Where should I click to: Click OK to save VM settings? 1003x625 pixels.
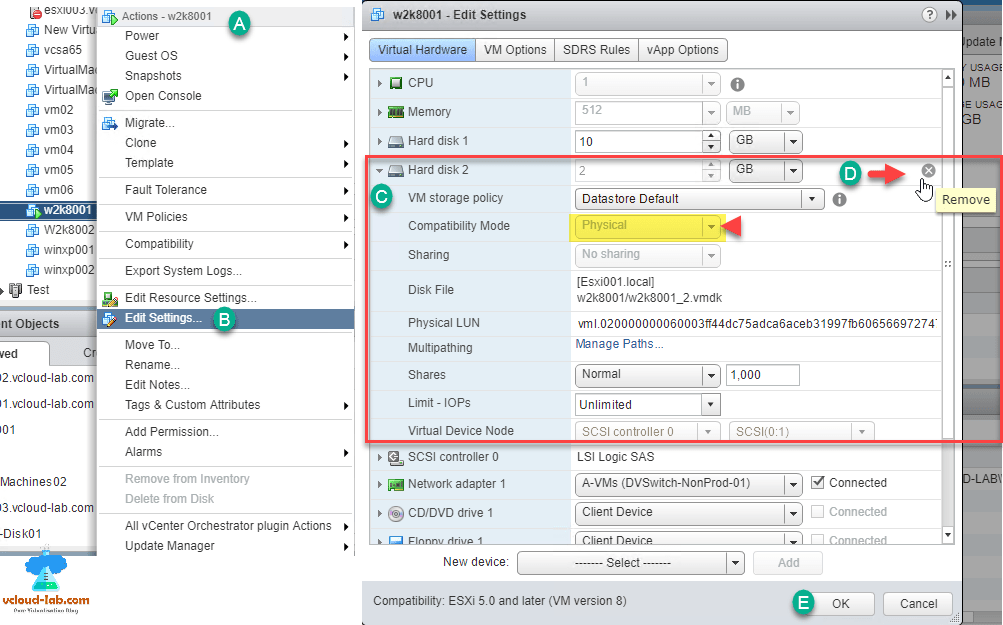pos(842,604)
